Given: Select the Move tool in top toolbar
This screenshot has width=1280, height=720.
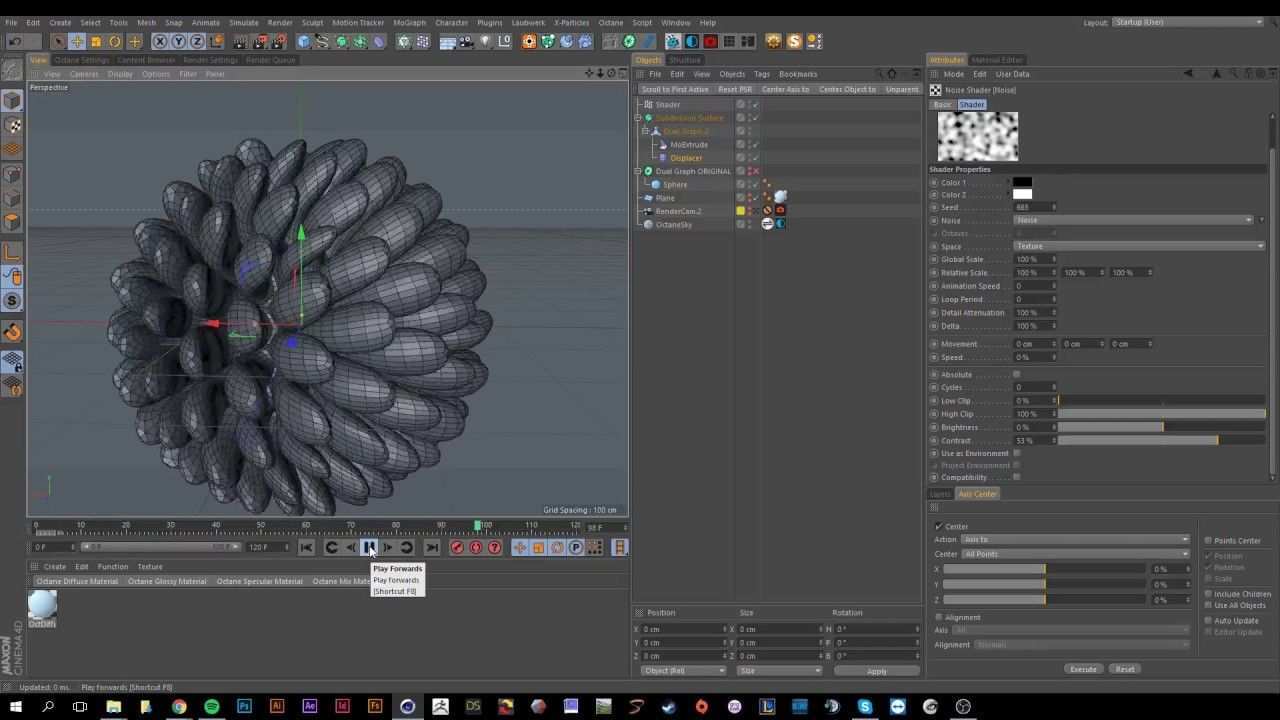Looking at the screenshot, I should coord(77,42).
